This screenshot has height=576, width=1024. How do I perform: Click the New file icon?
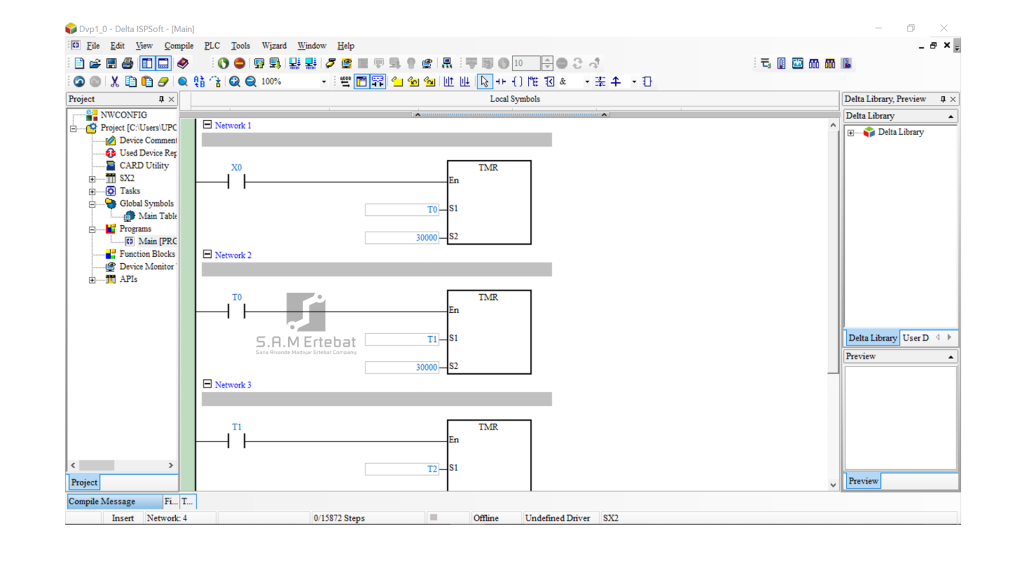[x=79, y=63]
